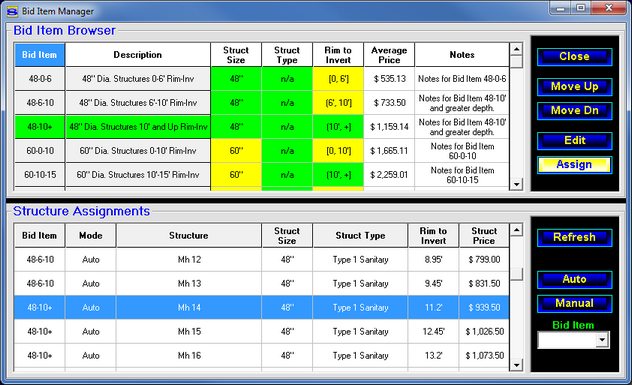Click average price $ 2,259.01
Screen dimensions: 632x385
(389, 175)
